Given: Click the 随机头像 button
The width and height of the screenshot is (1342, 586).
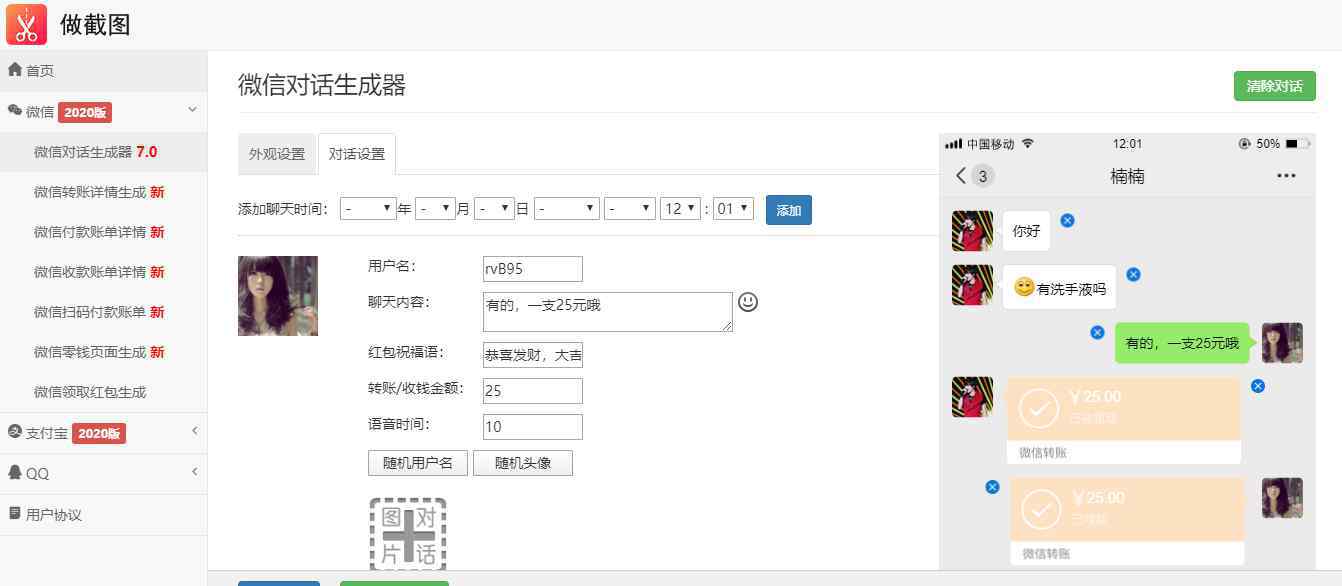Looking at the screenshot, I should 523,463.
